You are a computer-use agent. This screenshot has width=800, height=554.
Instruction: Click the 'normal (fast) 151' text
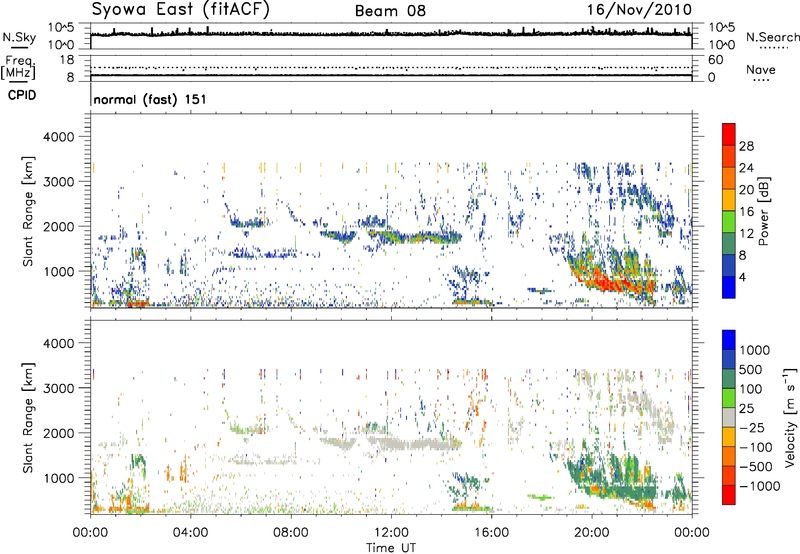point(150,99)
